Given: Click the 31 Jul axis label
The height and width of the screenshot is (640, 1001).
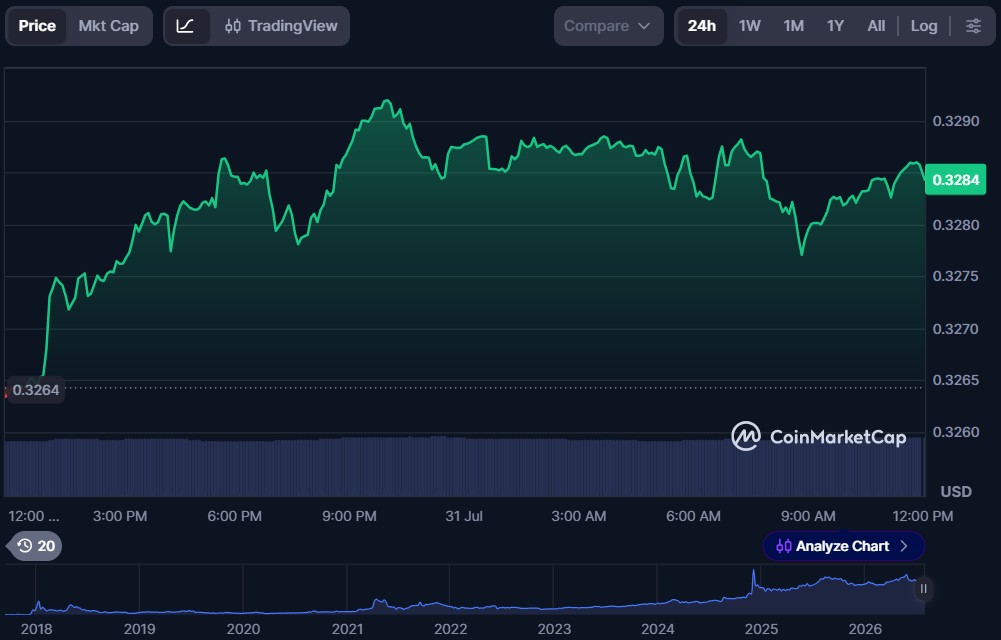Looking at the screenshot, I should pyautogui.click(x=464, y=516).
